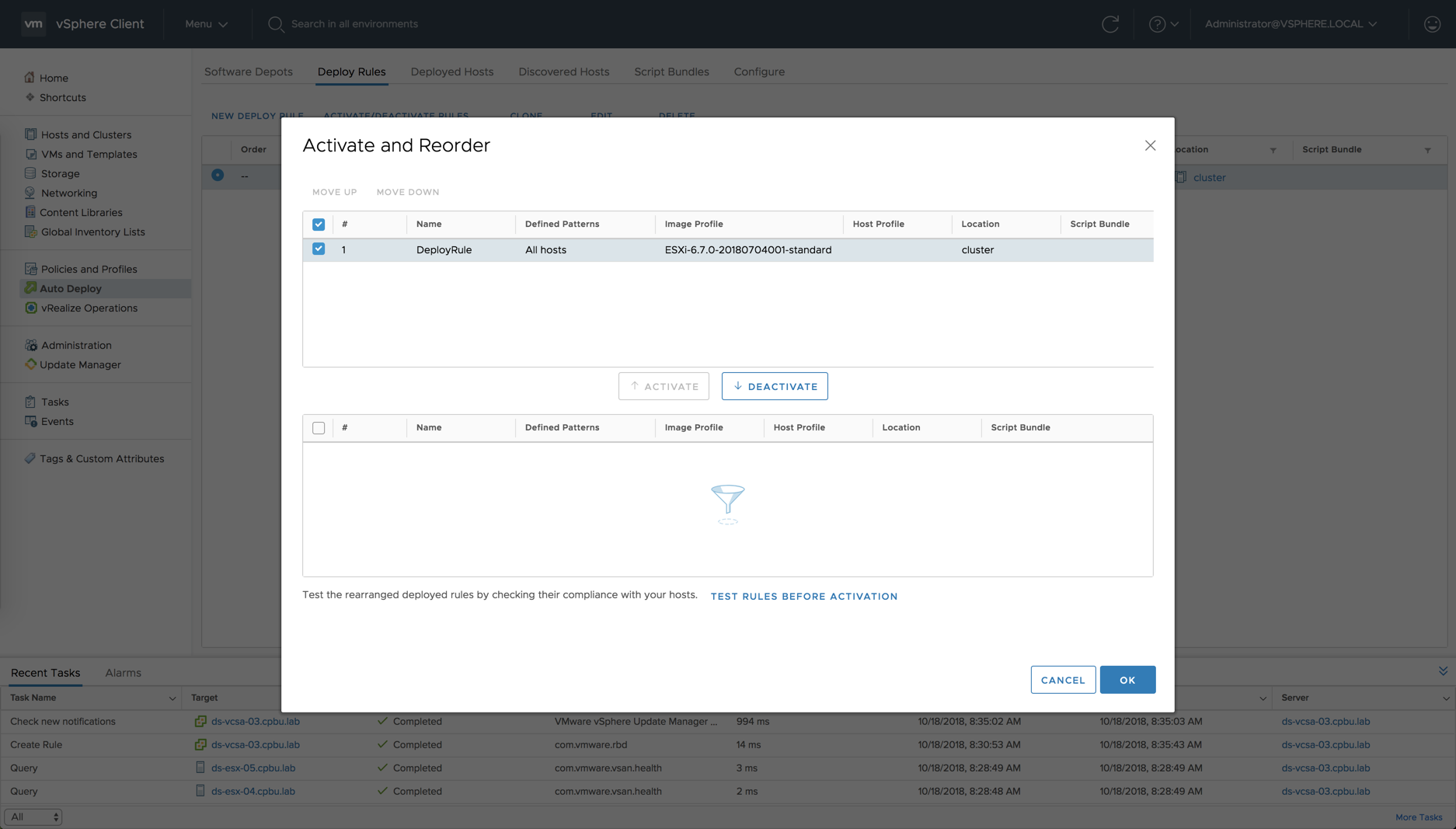Image resolution: width=1456 pixels, height=829 pixels.
Task: Click the Content Libraries icon
Action: (30, 212)
